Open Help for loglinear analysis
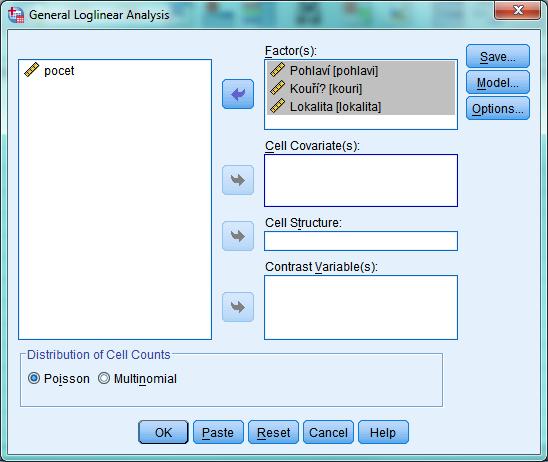548x462 pixels. [383, 432]
